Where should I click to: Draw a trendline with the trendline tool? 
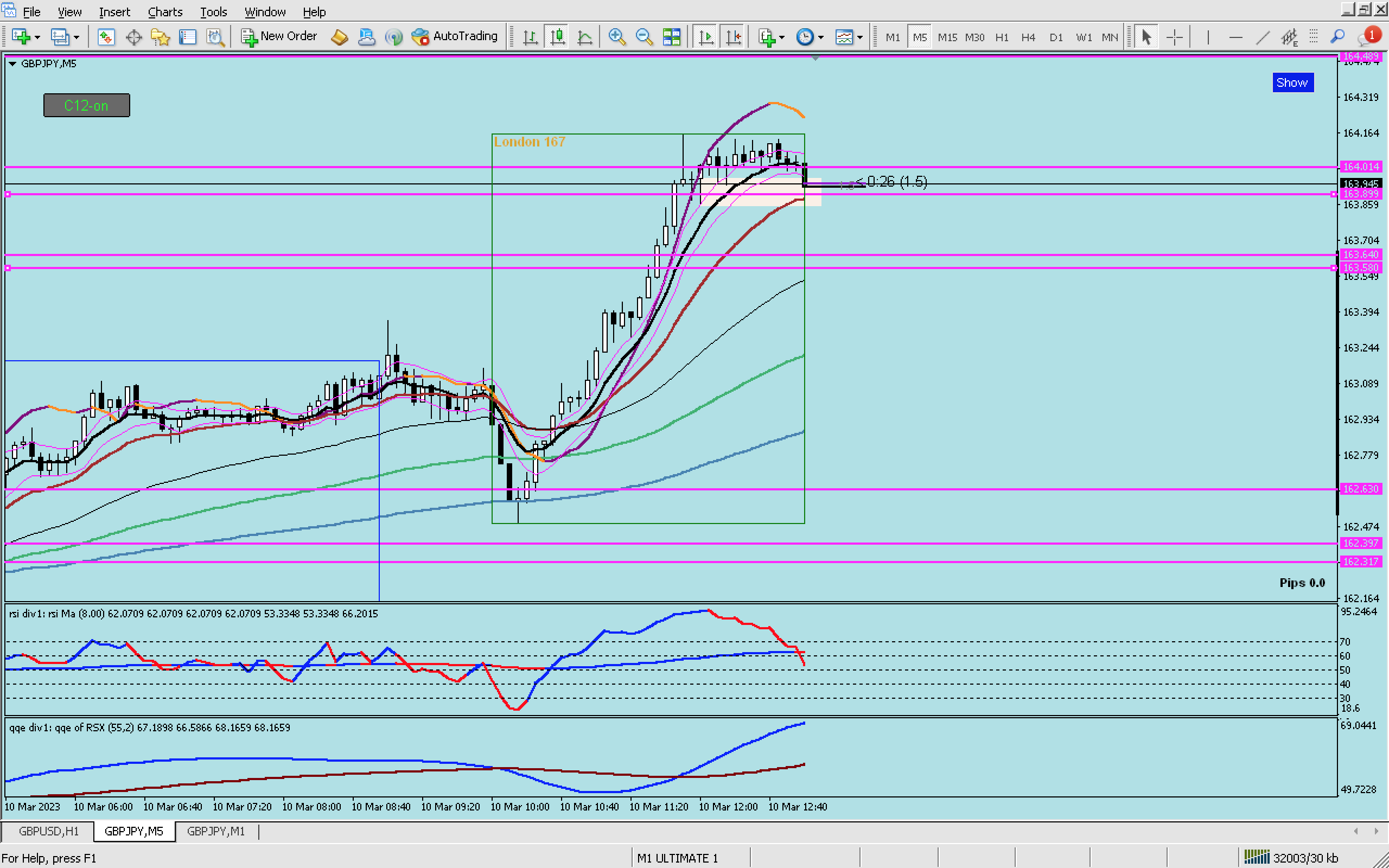pyautogui.click(x=1262, y=37)
